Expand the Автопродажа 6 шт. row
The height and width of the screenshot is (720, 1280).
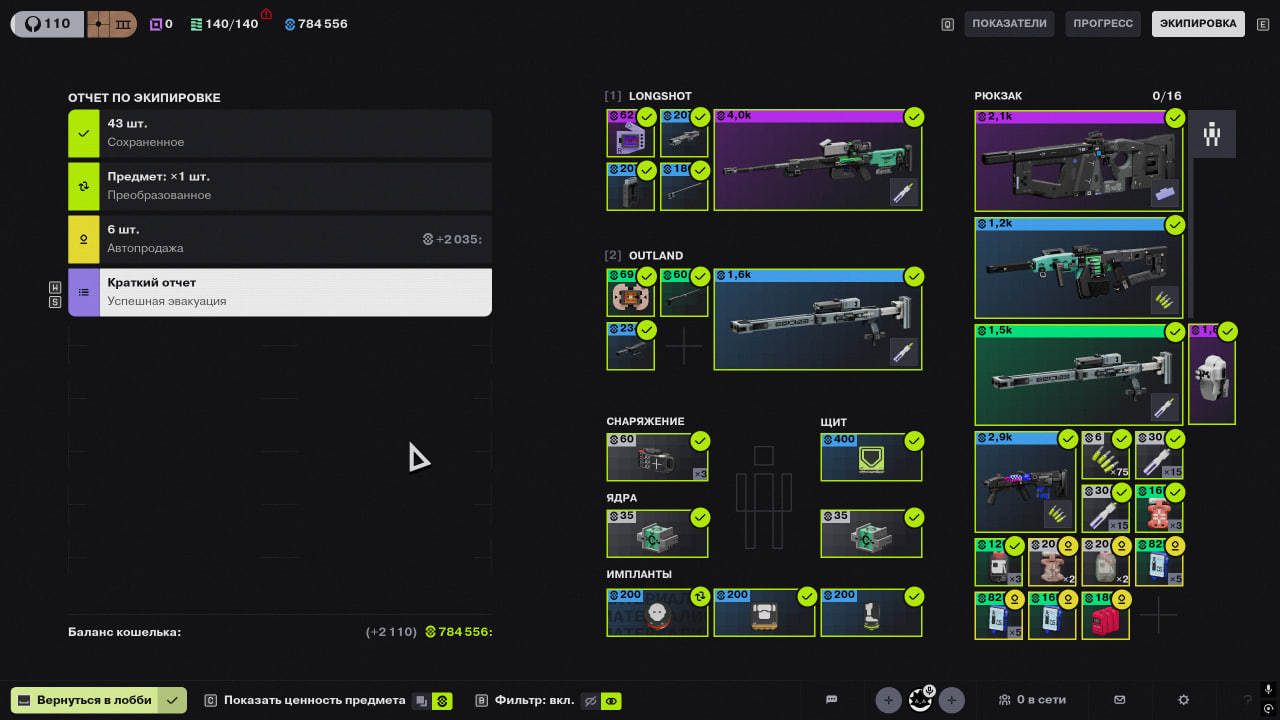[280, 239]
